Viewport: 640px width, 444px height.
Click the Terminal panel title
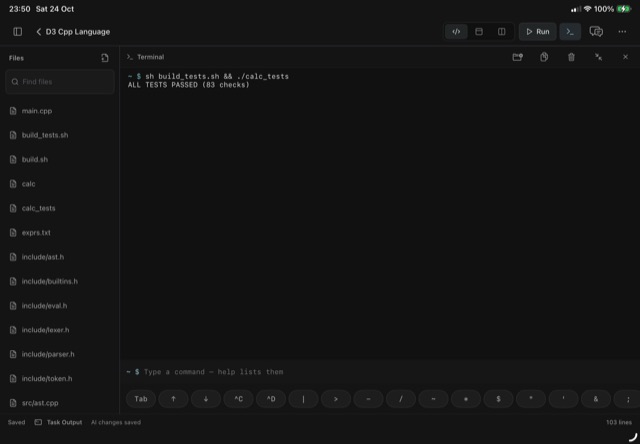coord(151,57)
